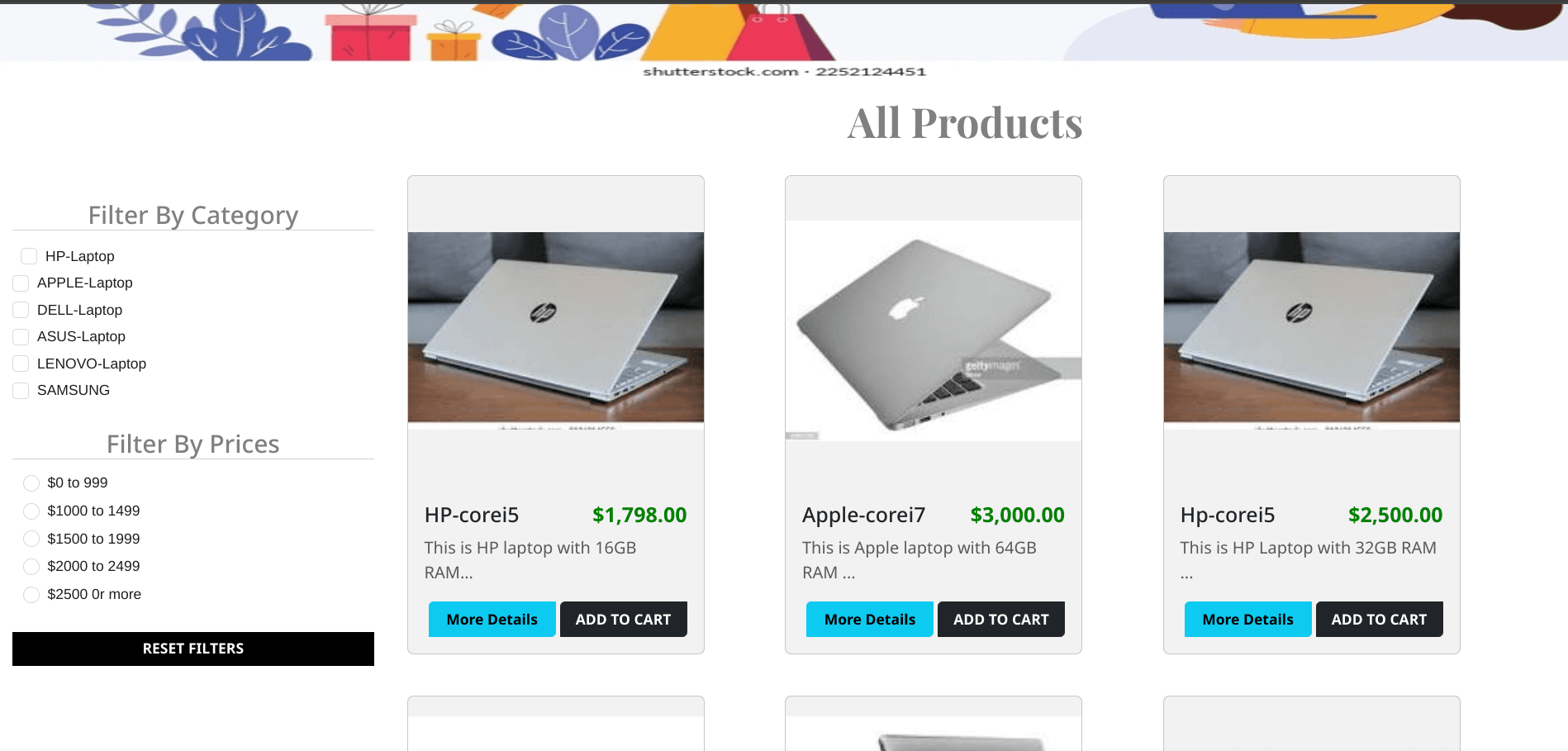Viewport: 1568px width, 751px height.
Task: Select the $0 to 999 price range
Action: (x=31, y=483)
